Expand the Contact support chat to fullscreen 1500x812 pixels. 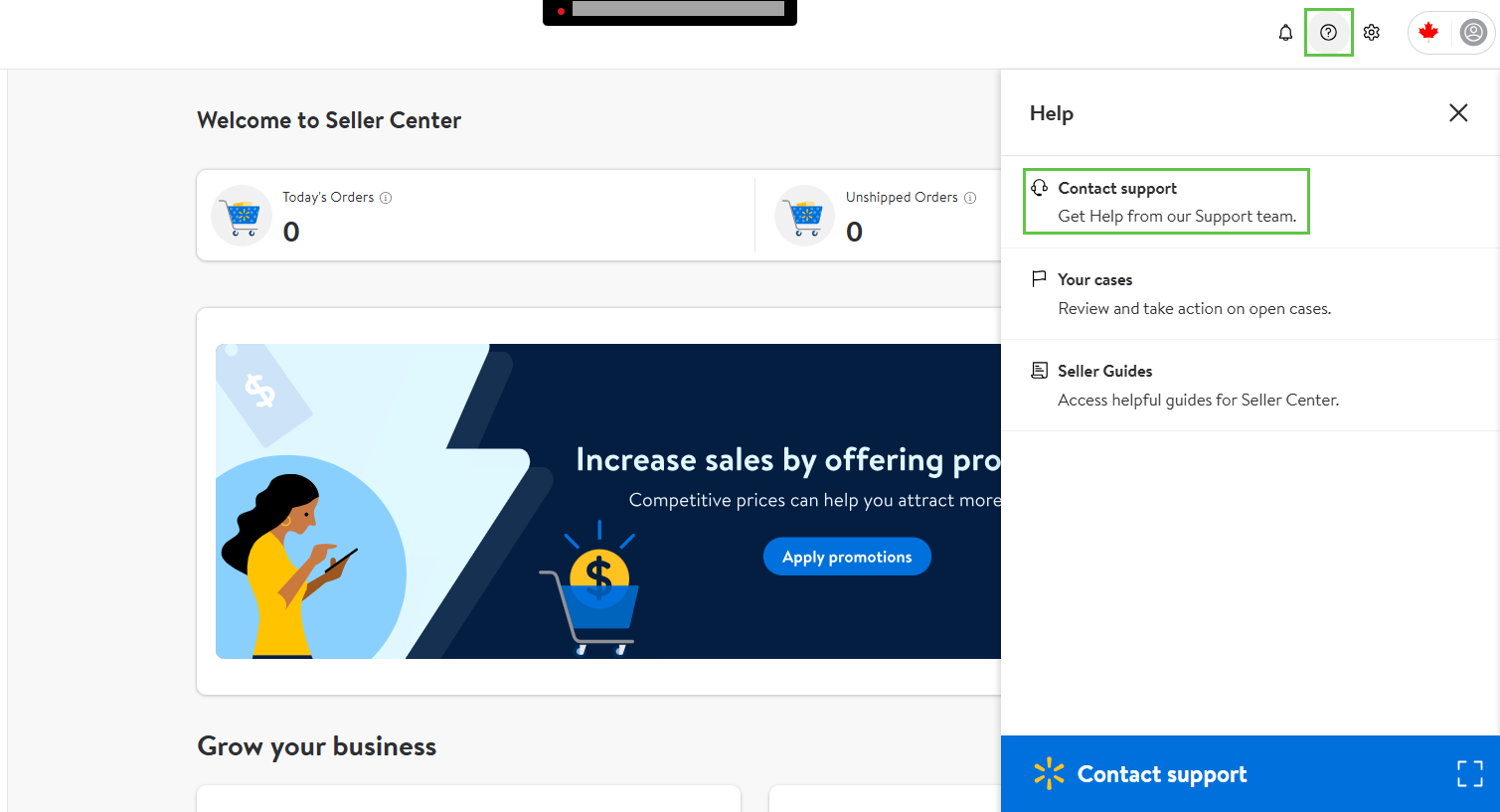(x=1470, y=773)
